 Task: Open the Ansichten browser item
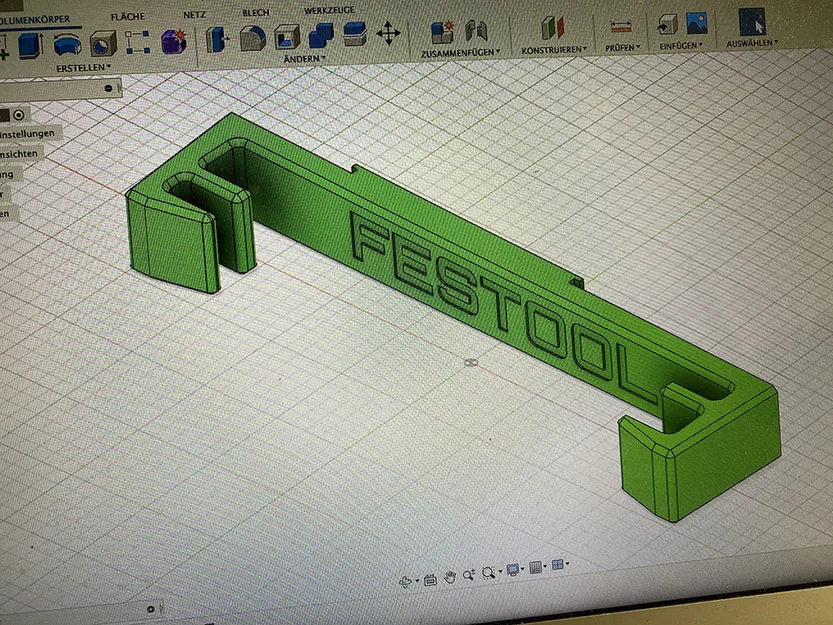[x=19, y=154]
